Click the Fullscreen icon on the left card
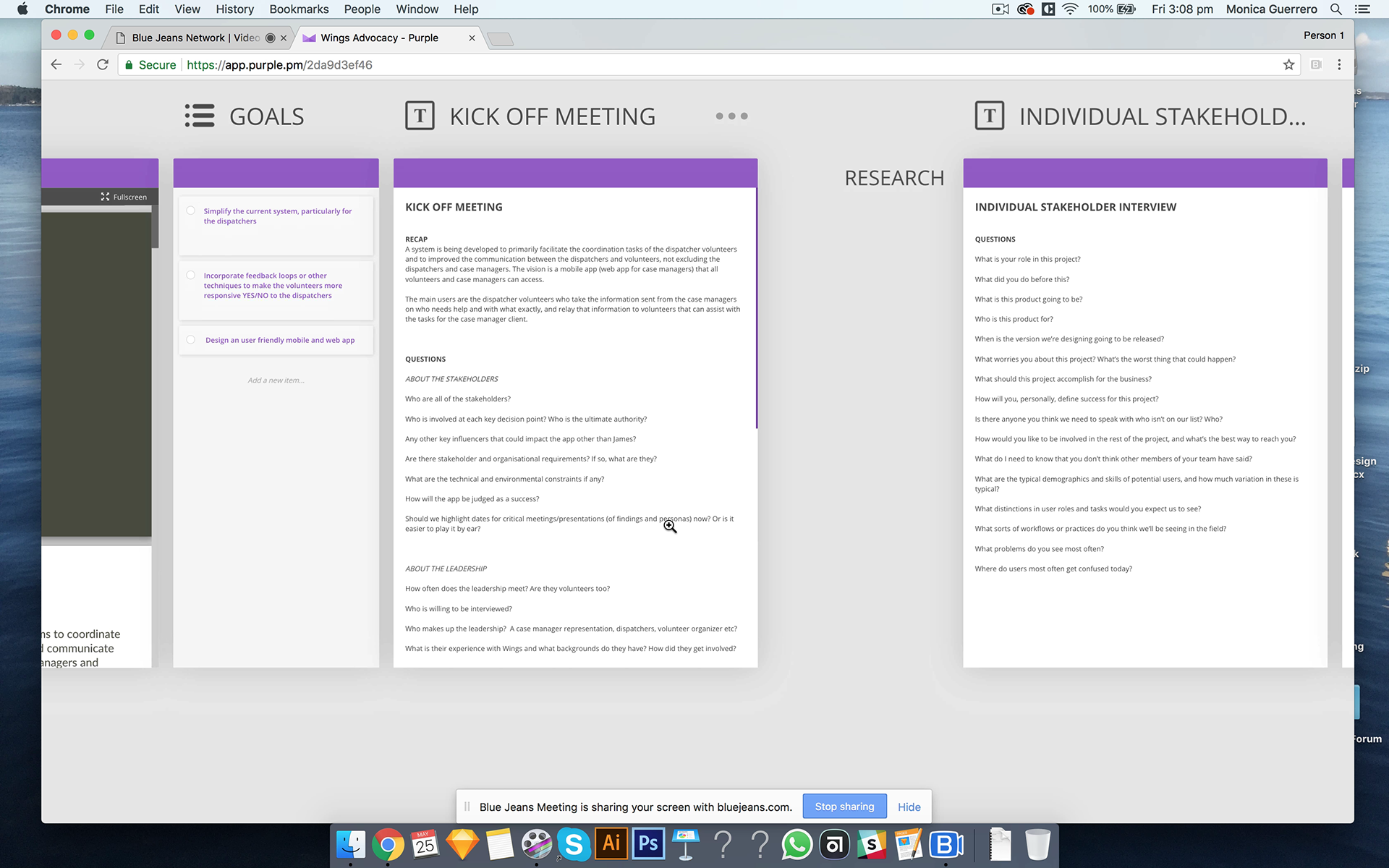 pos(105,197)
